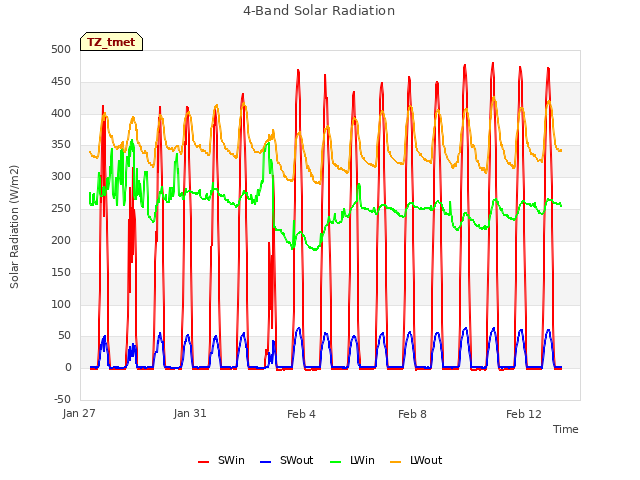This screenshot has height=480, width=640.
Task: Click the chart title 4-Band Solar Radiation
Action: pos(319,11)
